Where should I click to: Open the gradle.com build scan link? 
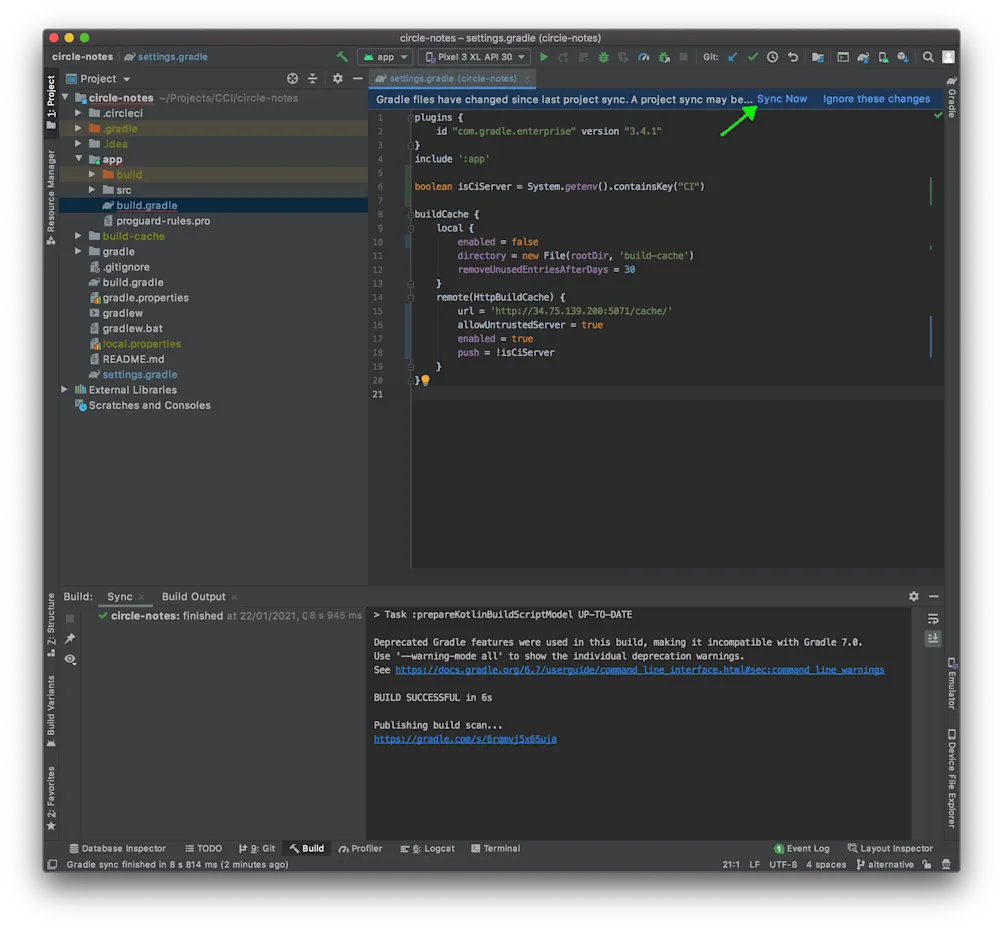pyautogui.click(x=465, y=738)
